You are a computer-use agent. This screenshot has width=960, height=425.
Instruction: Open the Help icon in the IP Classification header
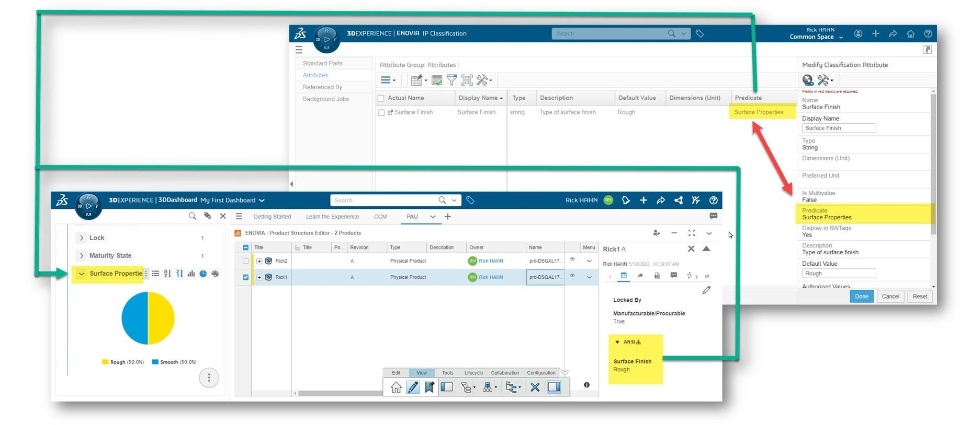(928, 34)
